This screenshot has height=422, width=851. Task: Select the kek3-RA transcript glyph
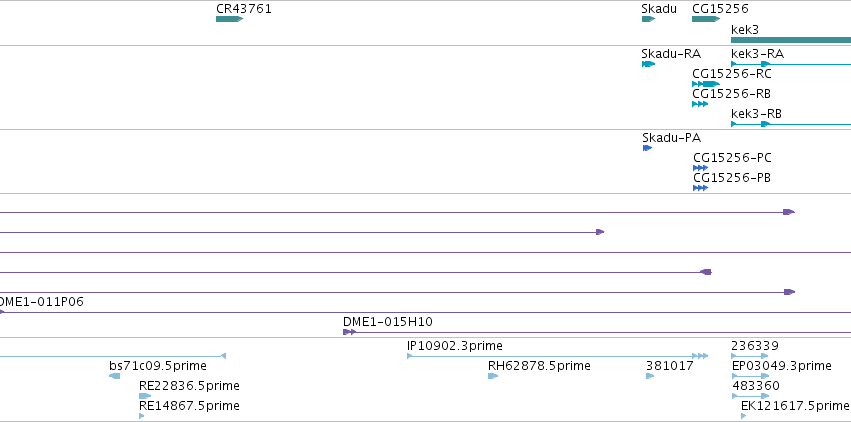tap(791, 64)
